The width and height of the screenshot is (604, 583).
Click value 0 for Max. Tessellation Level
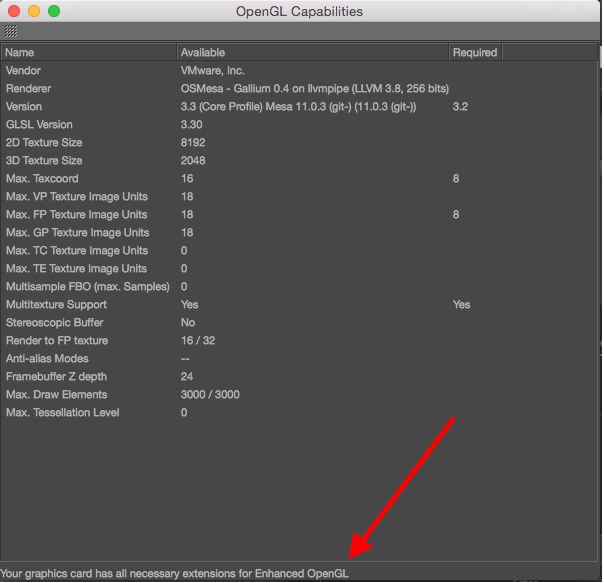click(x=184, y=413)
